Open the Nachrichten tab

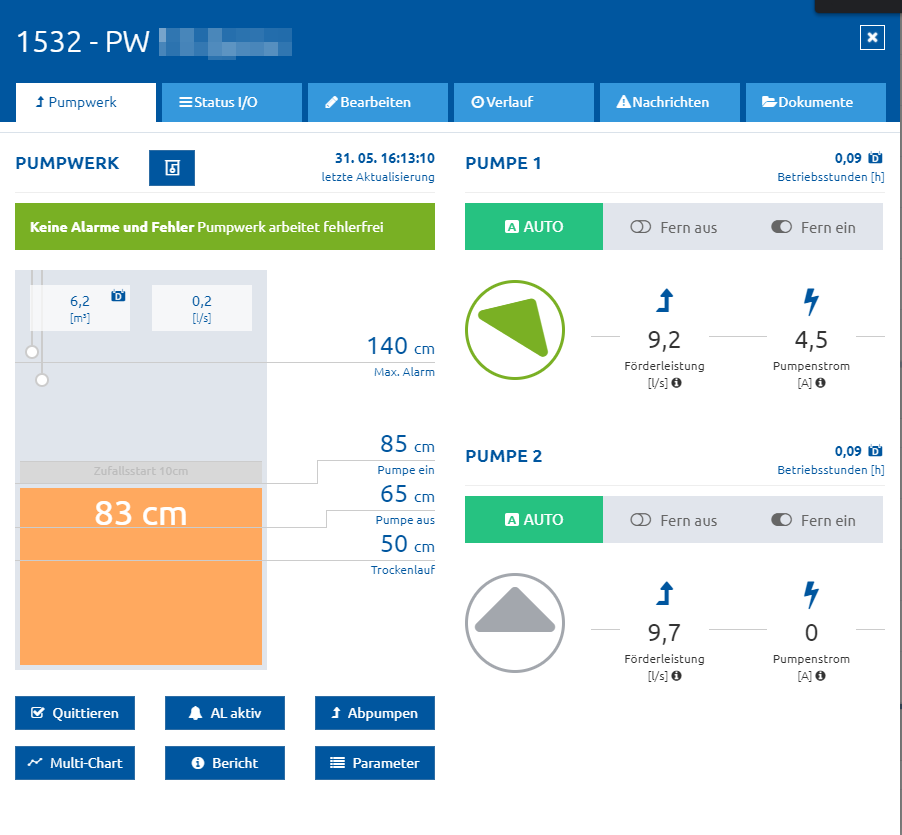tap(670, 102)
